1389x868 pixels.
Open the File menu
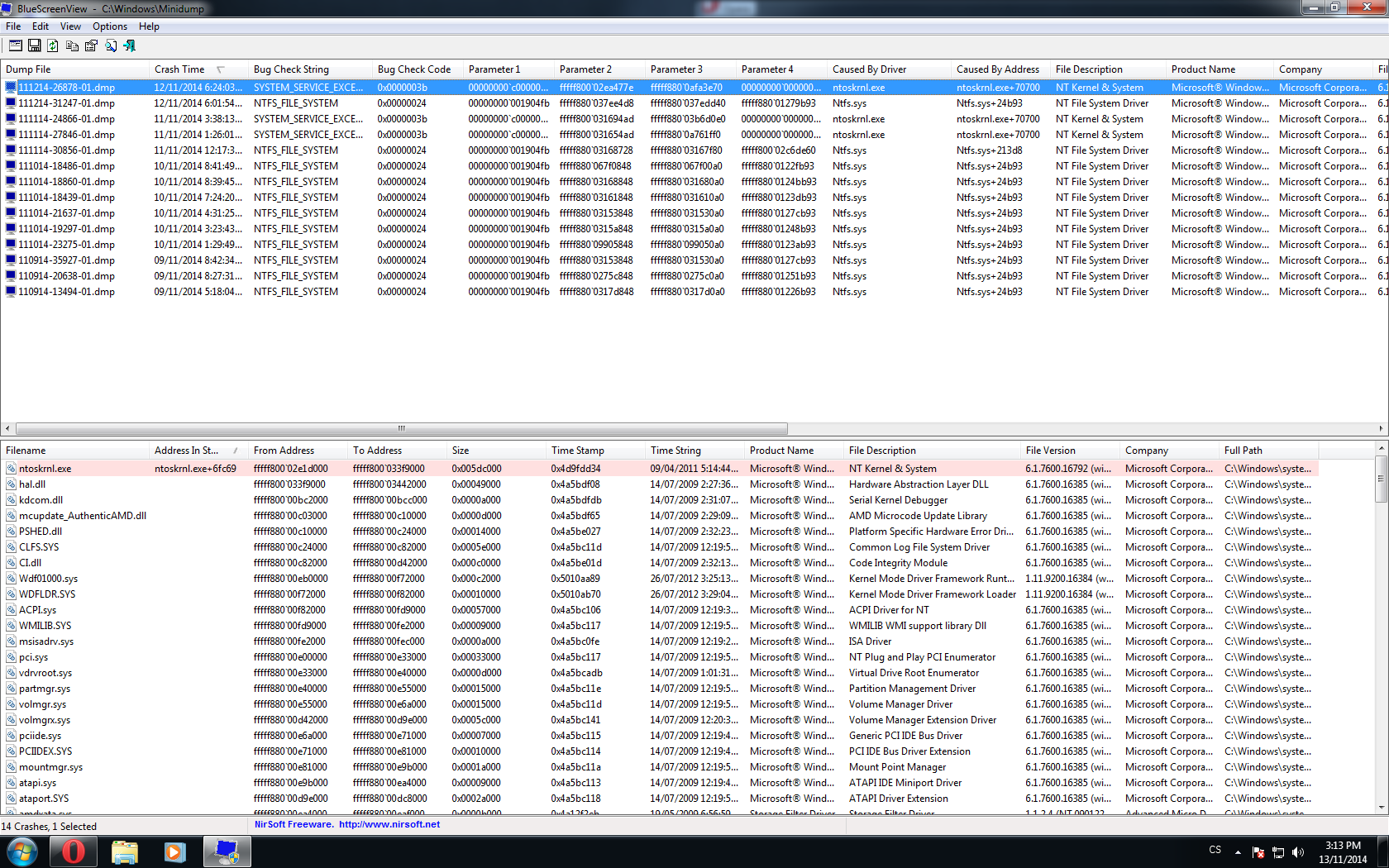(13, 26)
